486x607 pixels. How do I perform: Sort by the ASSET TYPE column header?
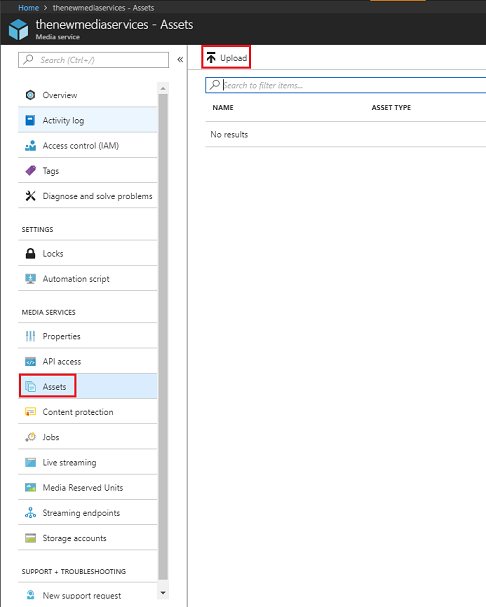click(391, 108)
